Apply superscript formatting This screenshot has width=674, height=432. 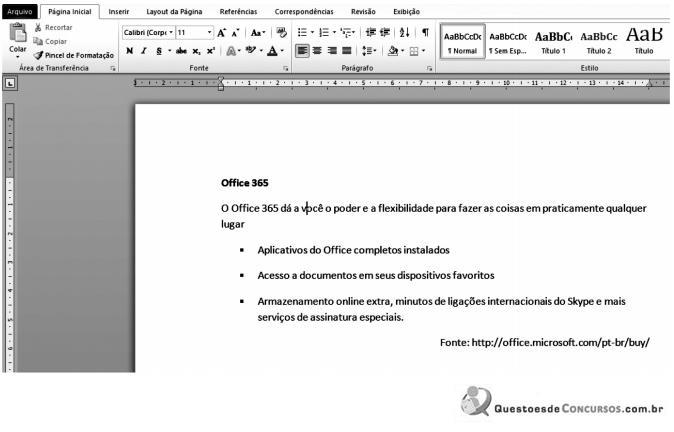point(210,51)
